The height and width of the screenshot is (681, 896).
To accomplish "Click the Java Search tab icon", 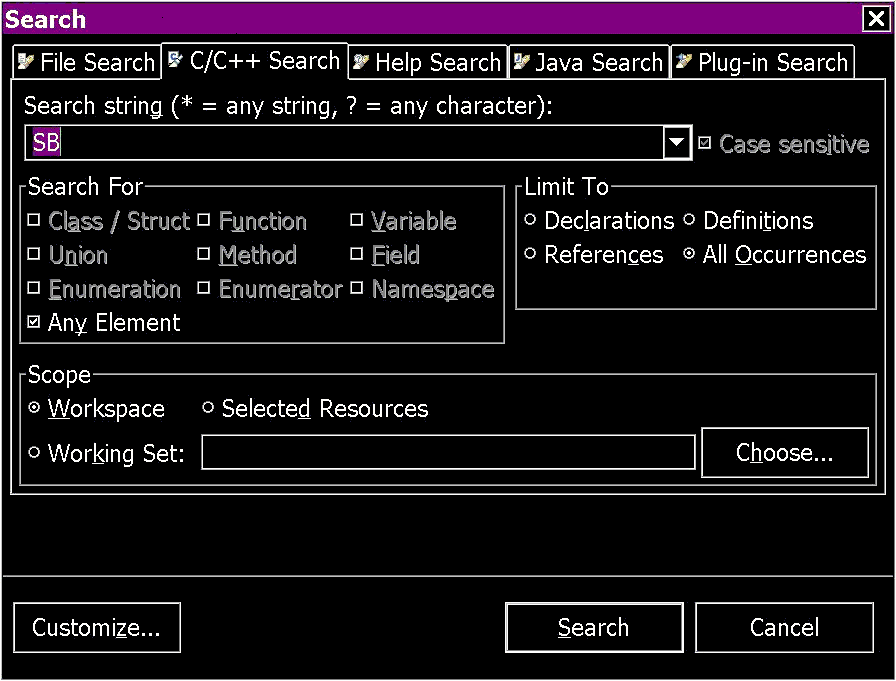I will tap(522, 61).
